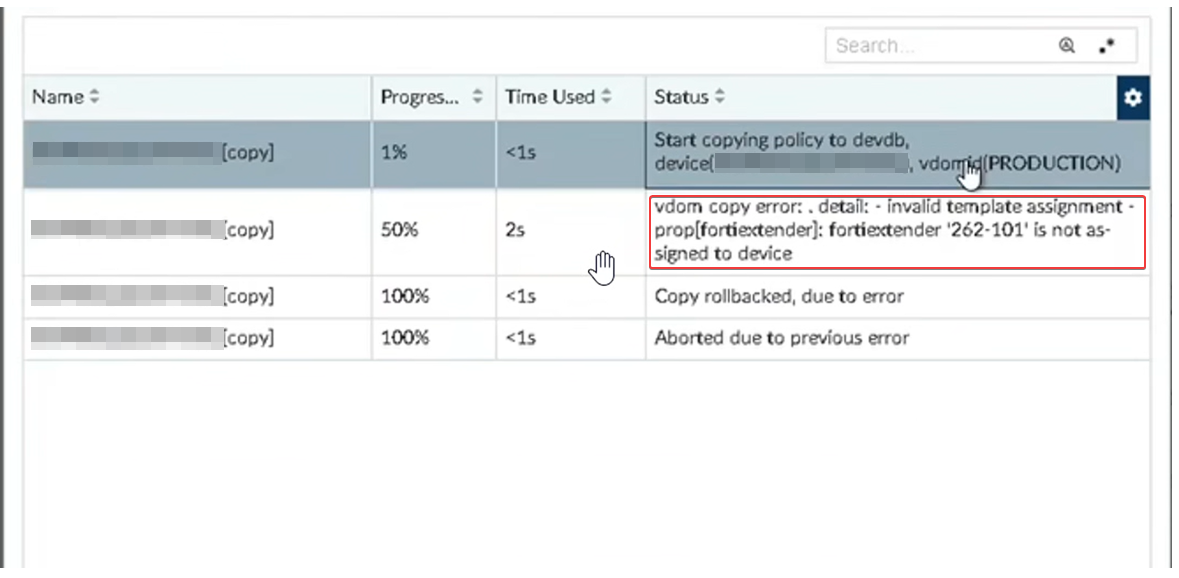This screenshot has height=578, width=1179.
Task: Click the [copy] name in the 'Copy rollbacked' row
Action: [153, 296]
